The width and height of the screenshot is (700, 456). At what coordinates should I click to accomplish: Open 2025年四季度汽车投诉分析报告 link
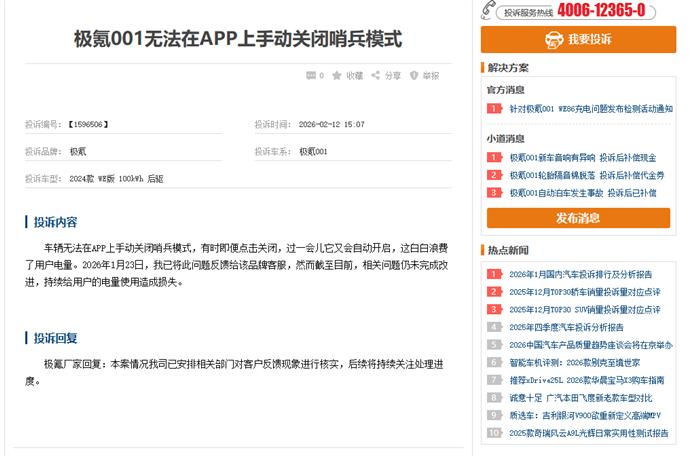pos(566,327)
